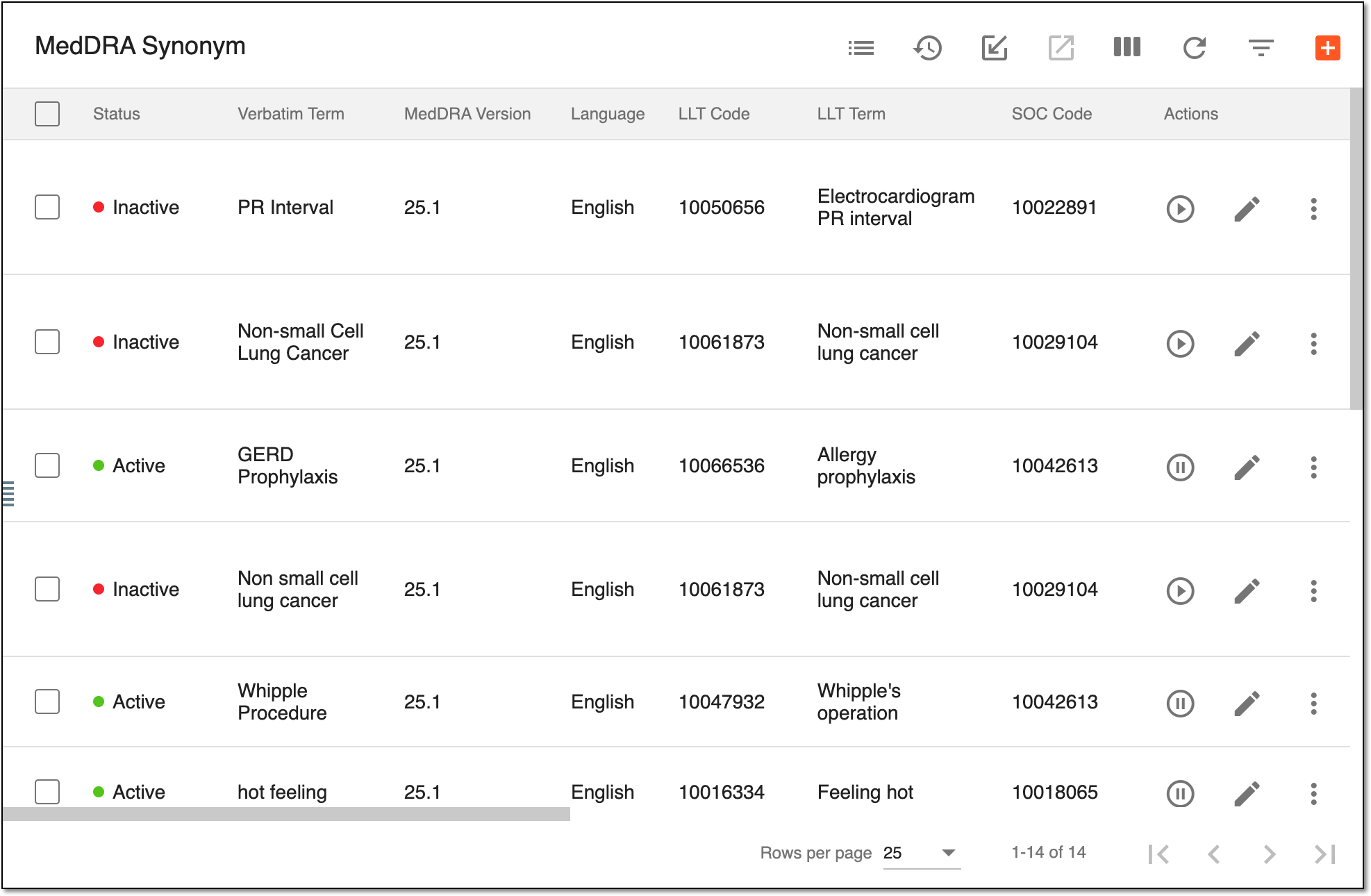Image resolution: width=1371 pixels, height=896 pixels.
Task: Click Whipple's operation LLT term
Action: pyautogui.click(x=859, y=702)
